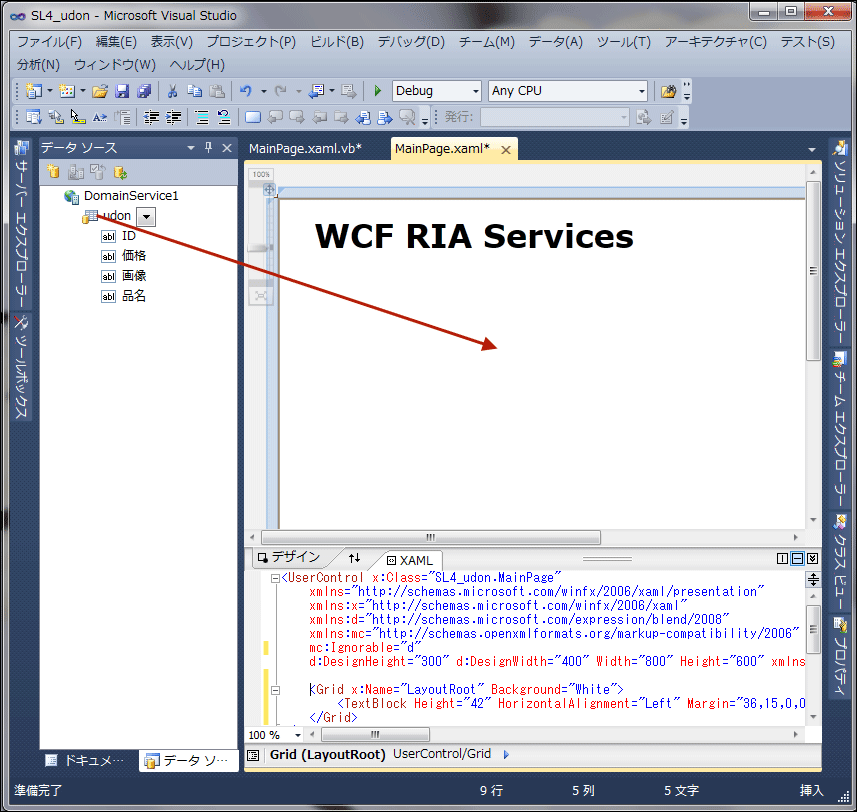Open the 編集(E) menu
Image resolution: width=857 pixels, height=812 pixels.
pyautogui.click(x=116, y=42)
